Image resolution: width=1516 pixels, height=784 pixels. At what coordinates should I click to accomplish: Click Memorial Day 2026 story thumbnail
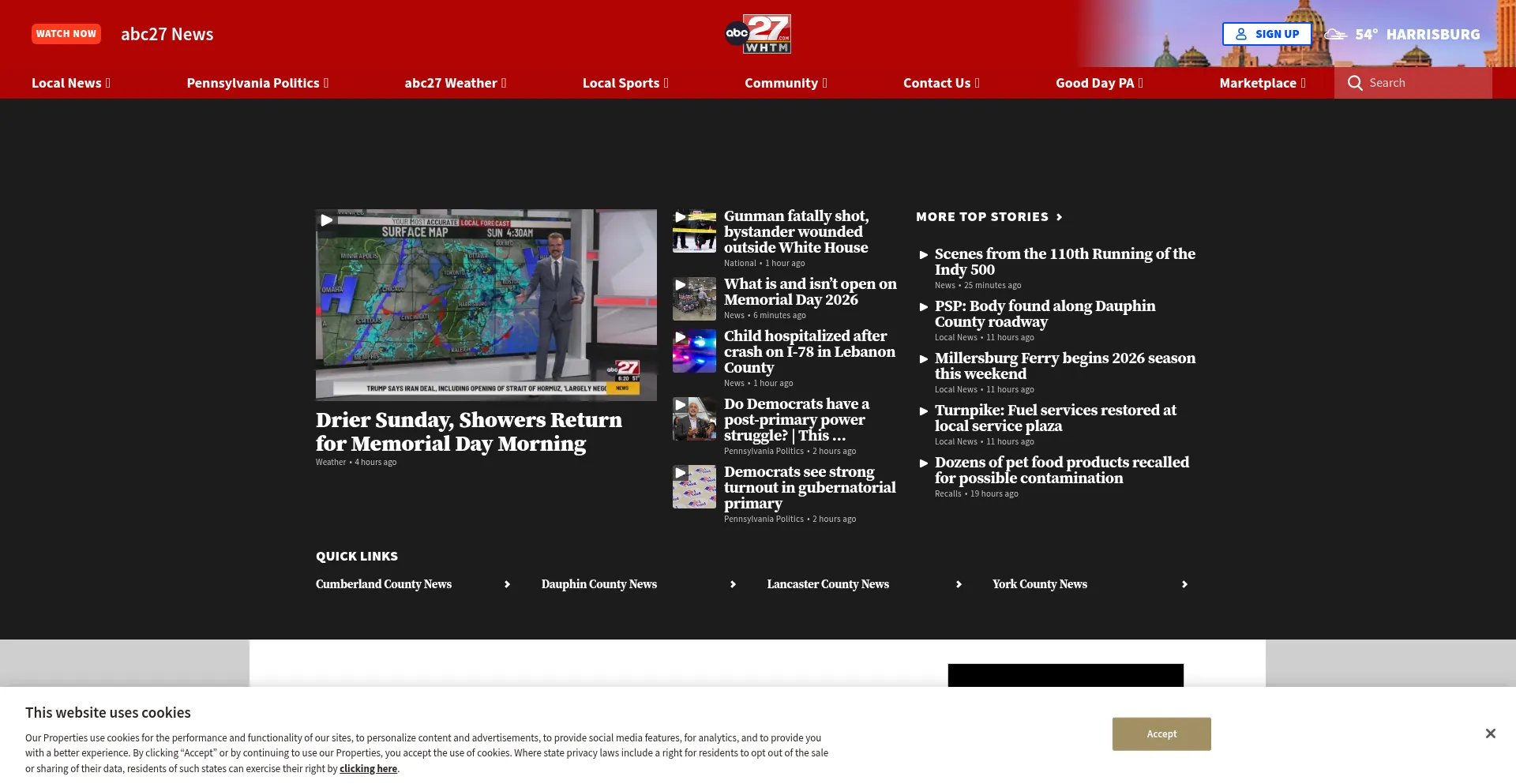click(694, 299)
